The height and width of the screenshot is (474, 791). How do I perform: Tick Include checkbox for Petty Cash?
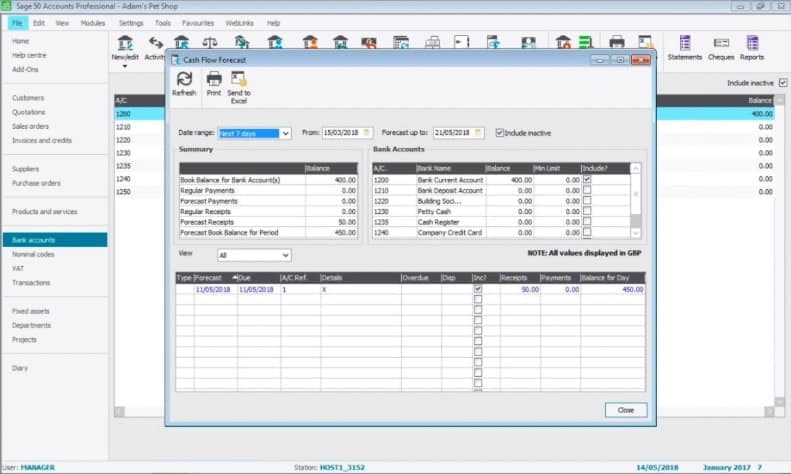click(587, 211)
